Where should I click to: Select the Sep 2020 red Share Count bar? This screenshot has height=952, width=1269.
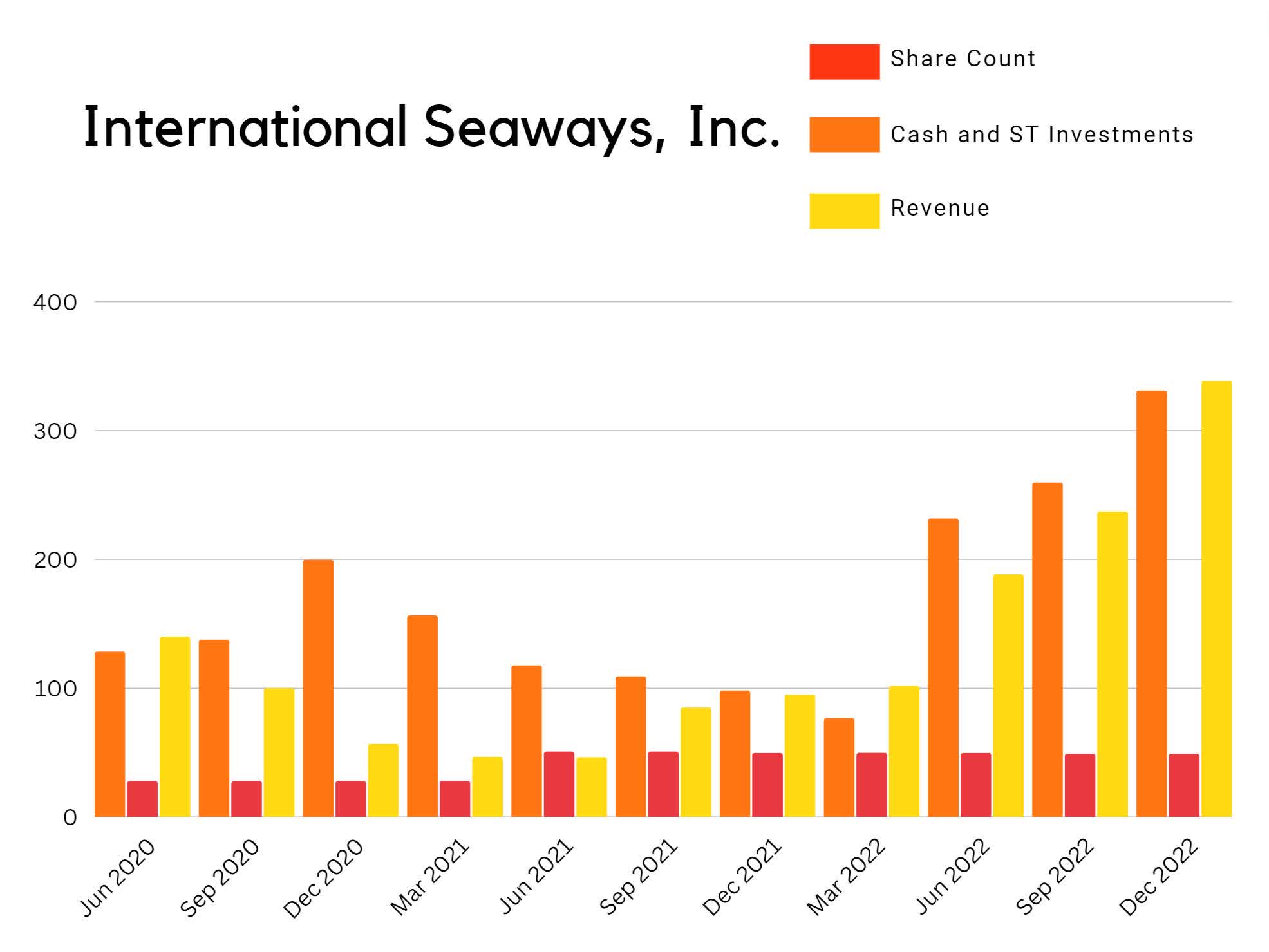(x=247, y=799)
